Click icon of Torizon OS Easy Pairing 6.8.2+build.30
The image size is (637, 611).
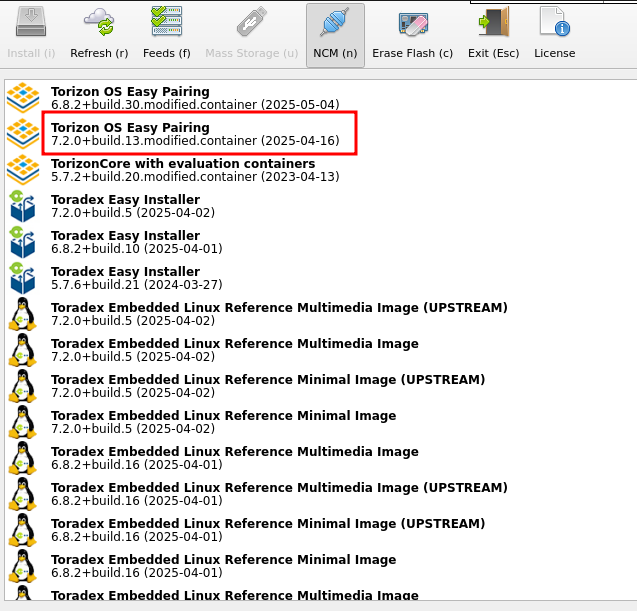pyautogui.click(x=23, y=98)
